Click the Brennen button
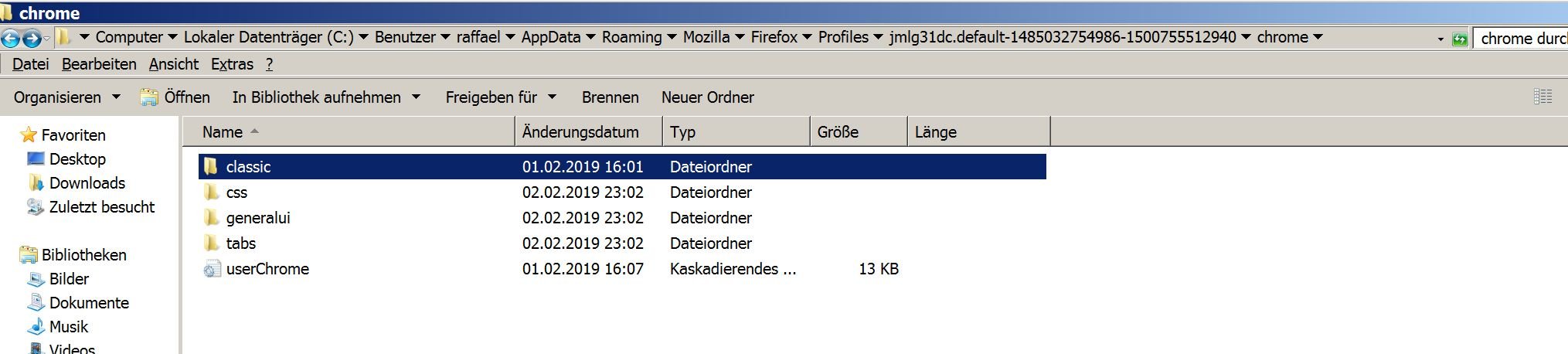Viewport: 1568px width, 354px height. [610, 97]
